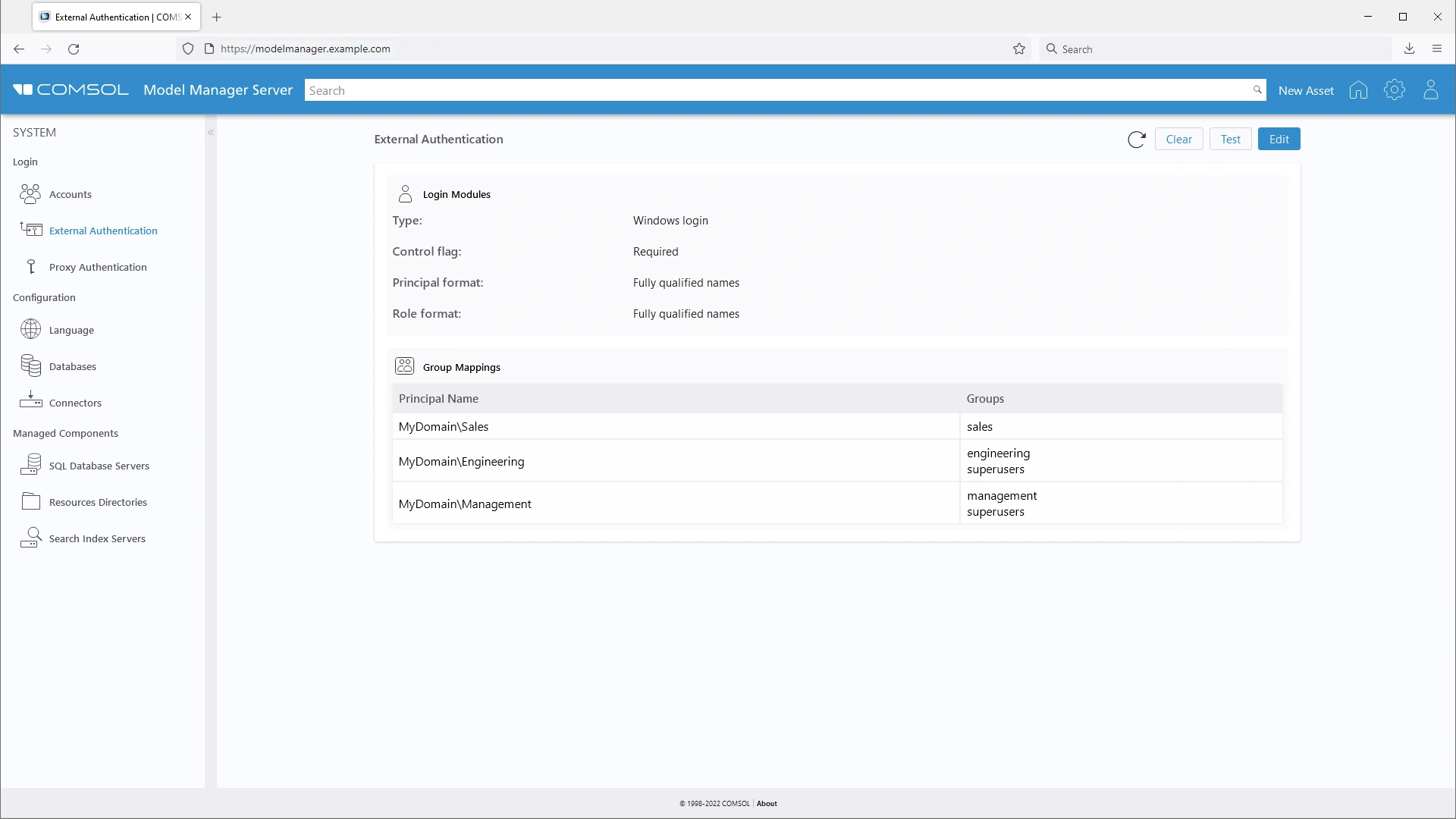This screenshot has height=819, width=1456.
Task: Open Proxy Authentication key icon
Action: pos(30,267)
